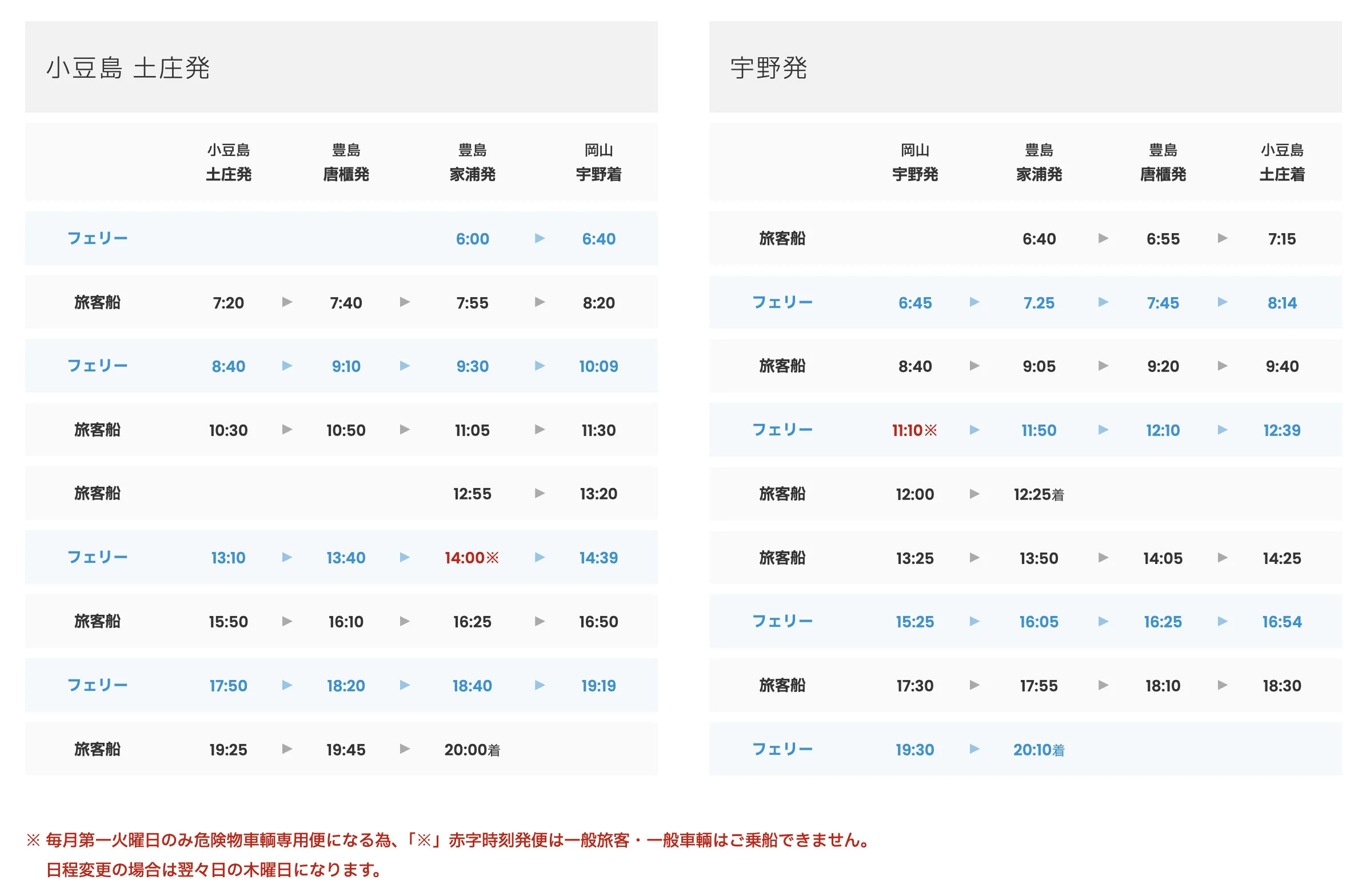
Task: Select the 20:00着 arrival at 家浦
Action: coord(472,749)
